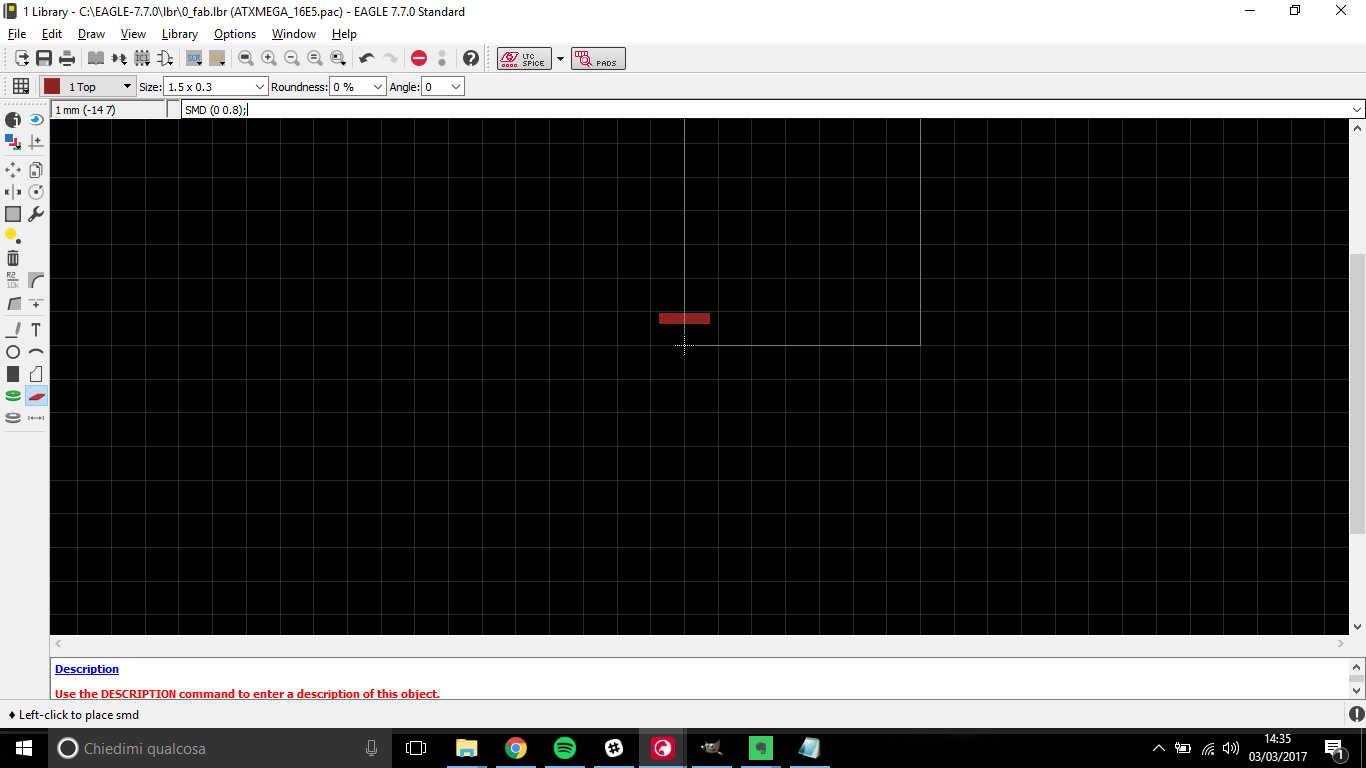Open the Options menu
This screenshot has height=768, width=1366.
coord(235,34)
